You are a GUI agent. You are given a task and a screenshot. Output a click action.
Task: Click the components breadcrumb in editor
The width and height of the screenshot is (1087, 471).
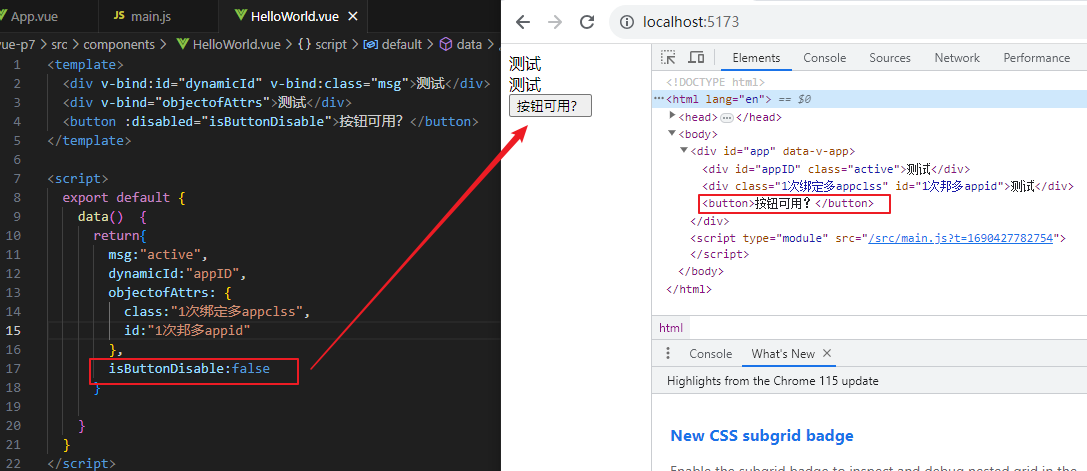(119, 44)
